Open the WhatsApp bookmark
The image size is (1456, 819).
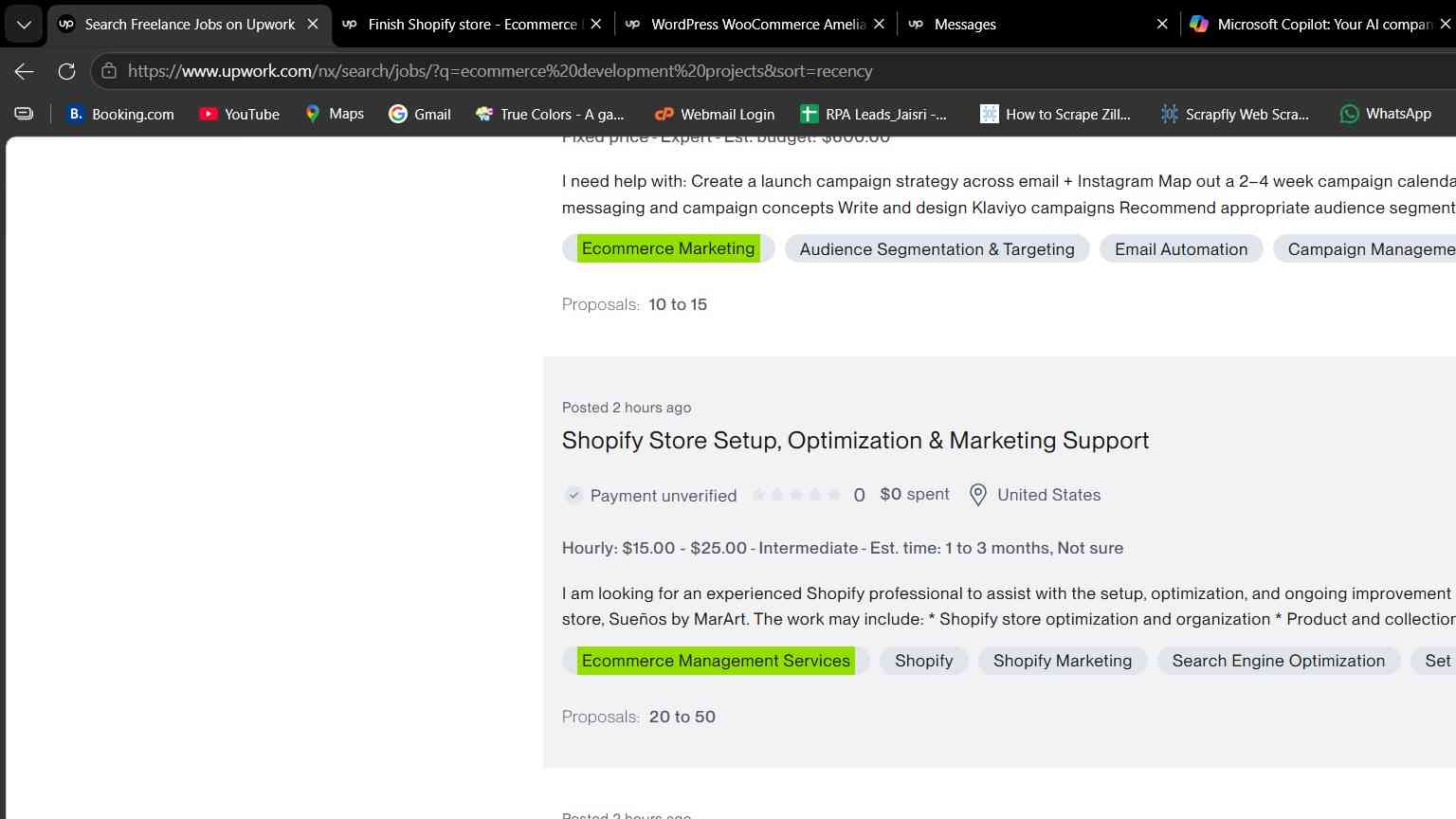tap(1385, 114)
